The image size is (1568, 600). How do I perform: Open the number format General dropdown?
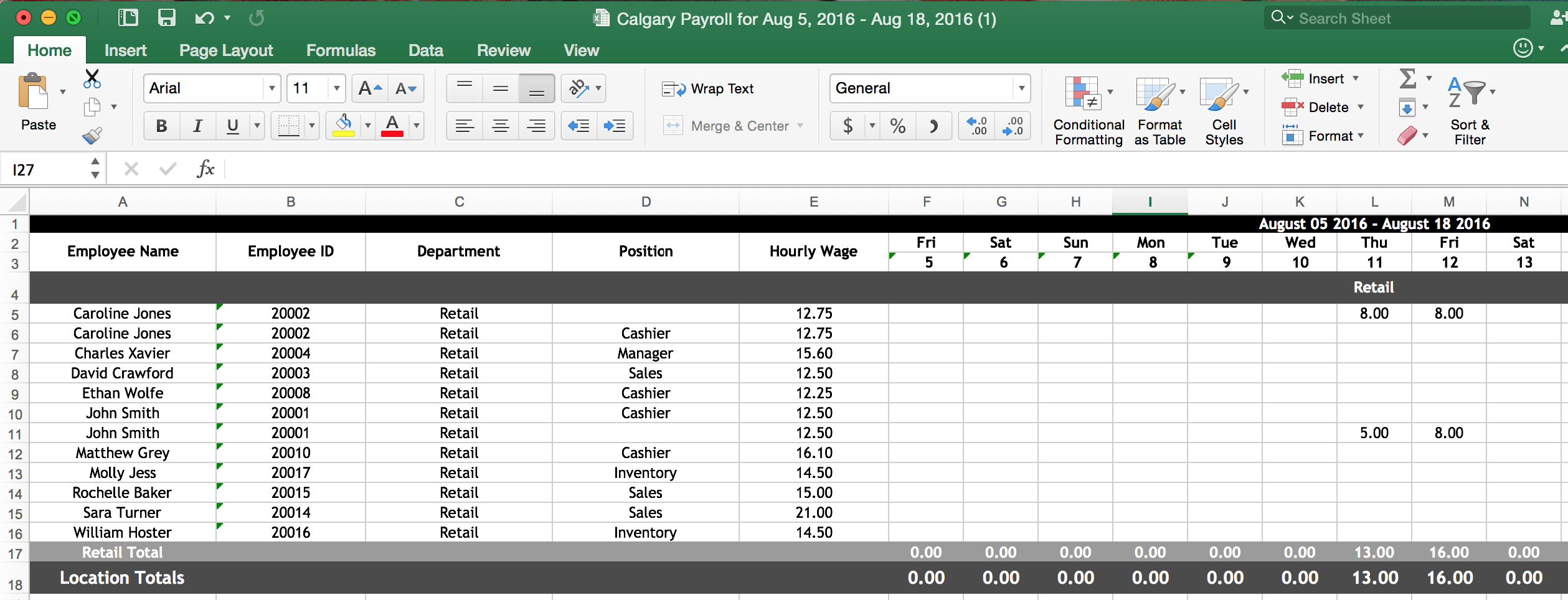coord(1021,88)
